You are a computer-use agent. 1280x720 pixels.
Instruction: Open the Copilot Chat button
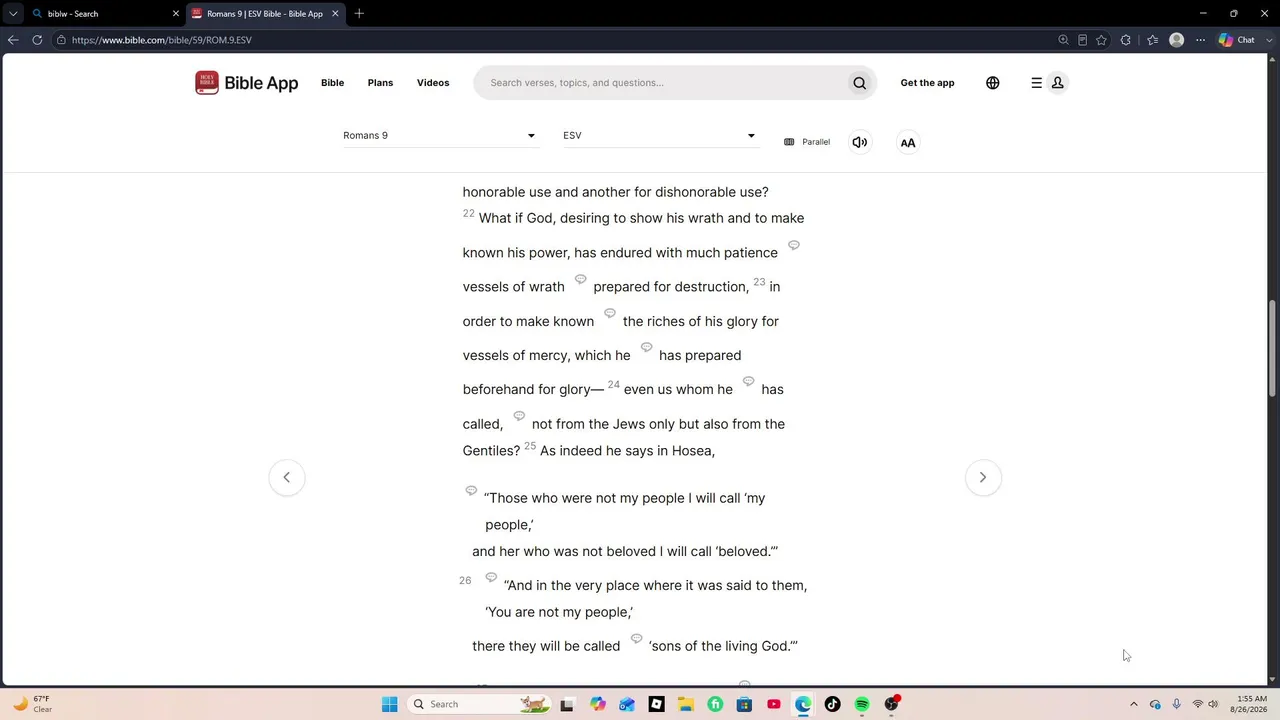click(1238, 40)
